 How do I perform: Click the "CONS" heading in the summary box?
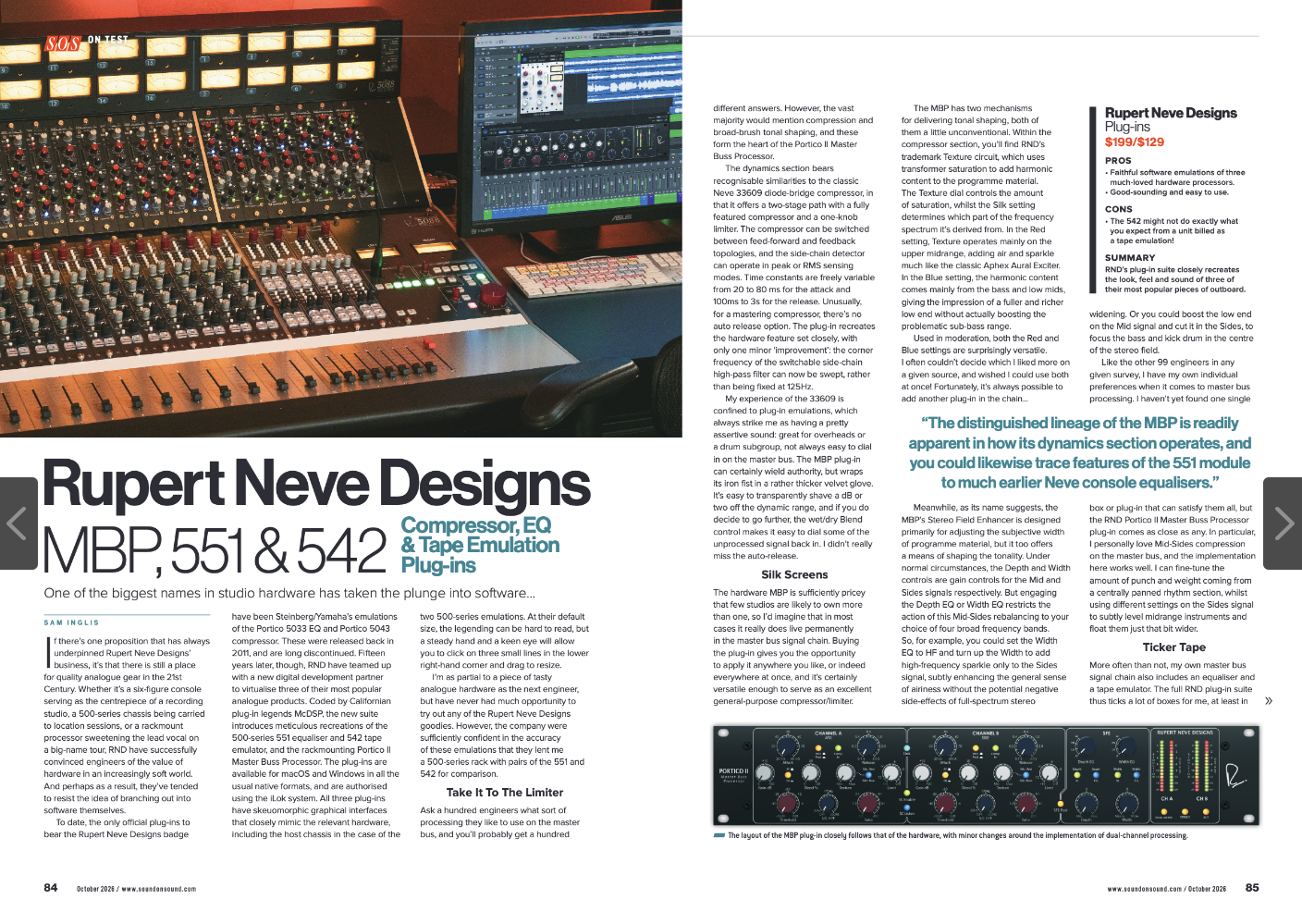click(1118, 210)
